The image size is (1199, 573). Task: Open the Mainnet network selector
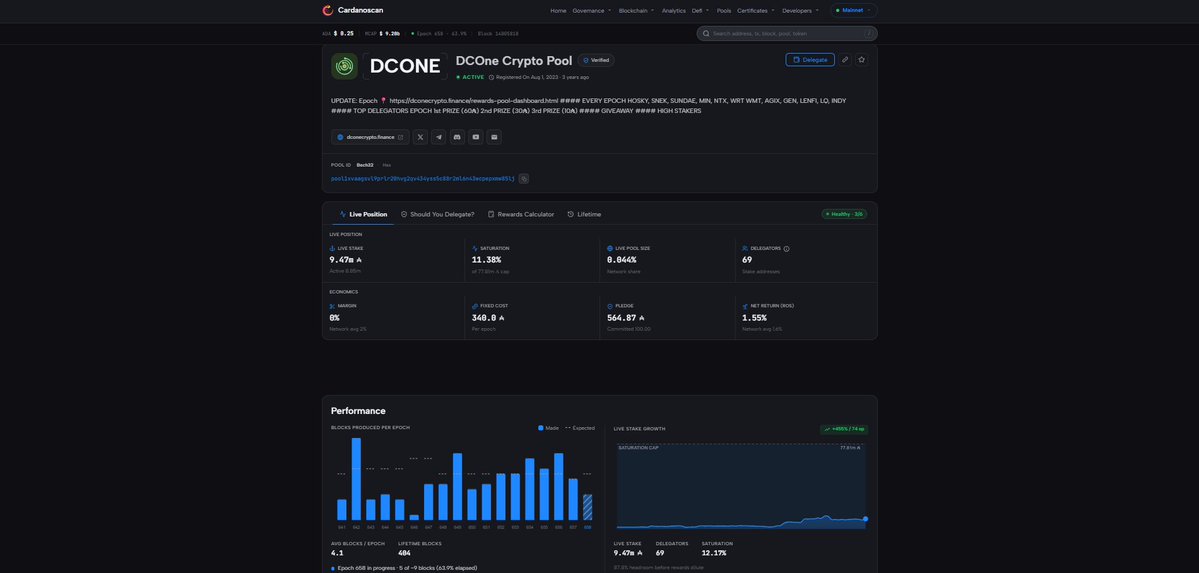[853, 11]
